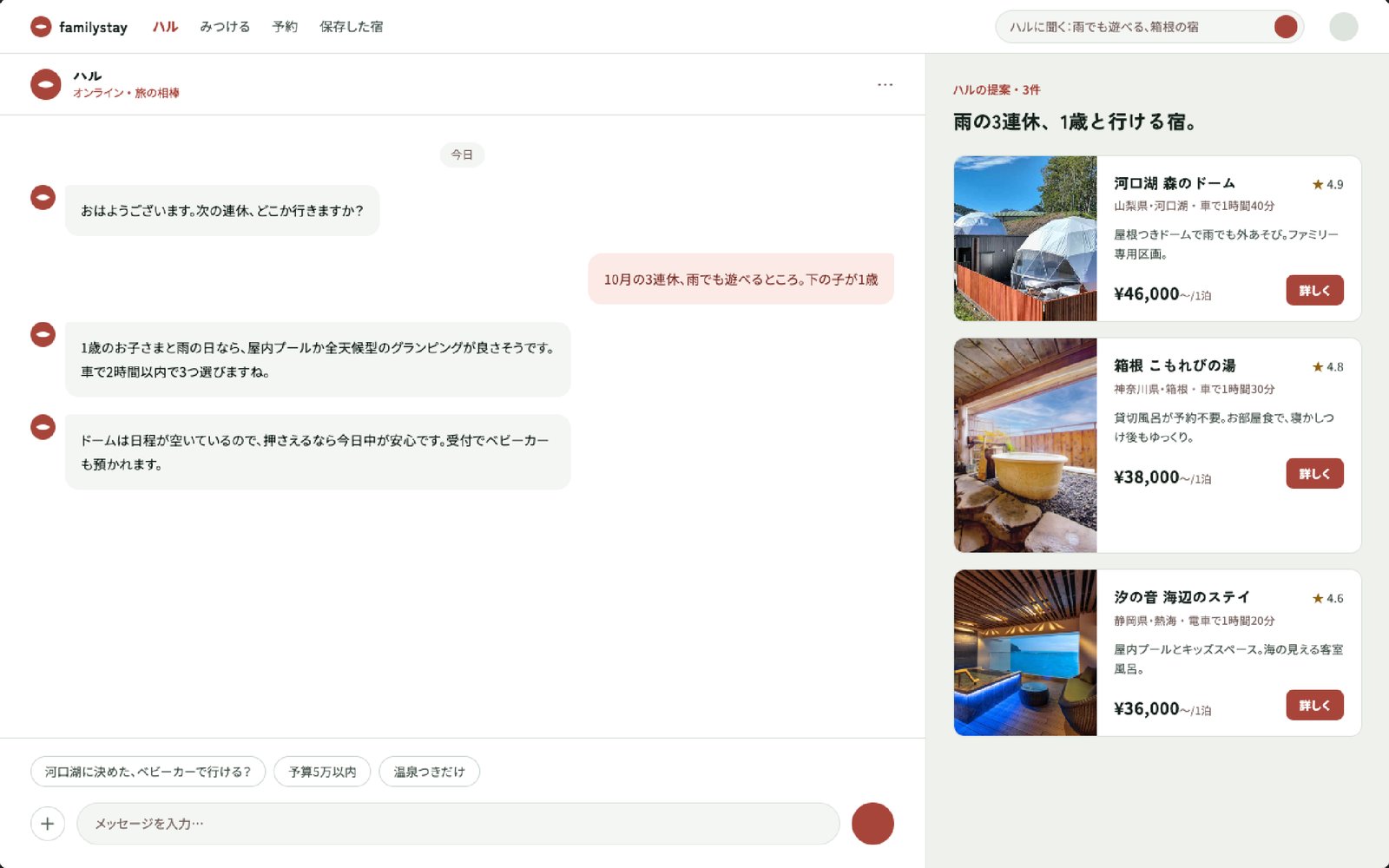Send the message with the red button
The height and width of the screenshot is (868, 1389).
tap(872, 824)
